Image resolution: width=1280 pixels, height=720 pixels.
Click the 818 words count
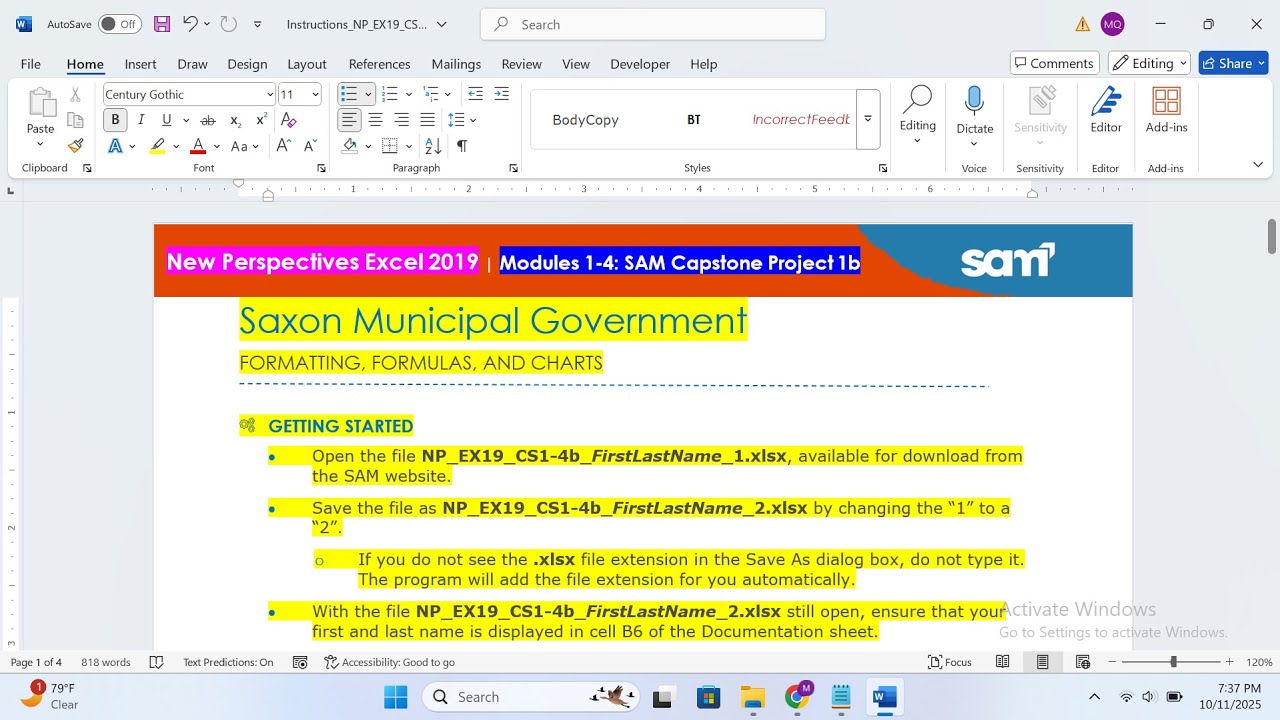click(x=106, y=662)
